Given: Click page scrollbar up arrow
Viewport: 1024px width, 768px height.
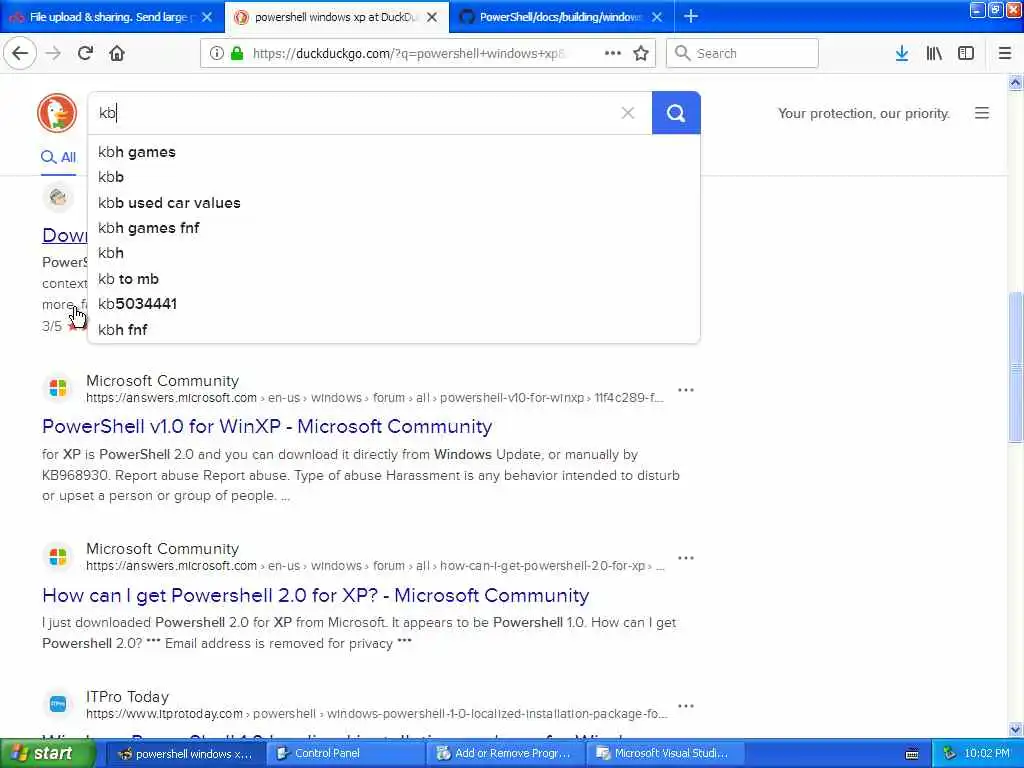Looking at the screenshot, I should (1016, 82).
